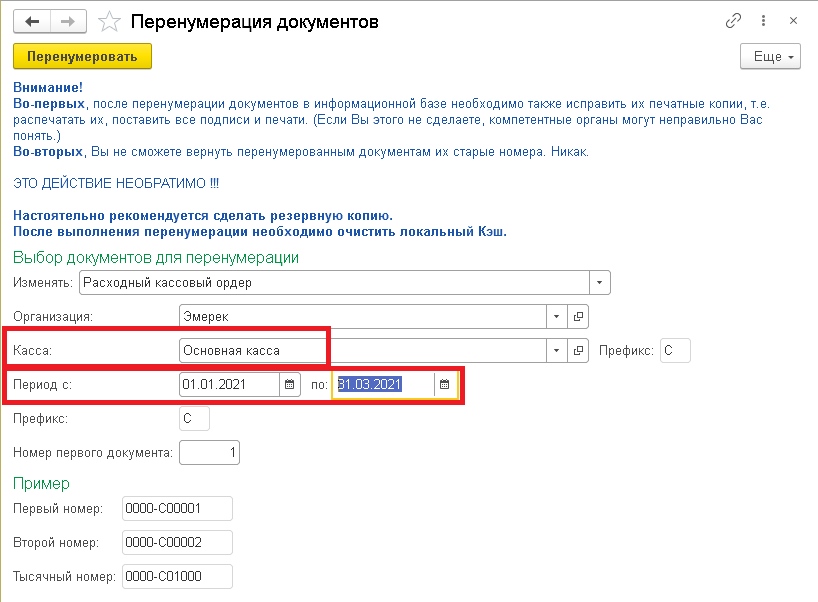Expand the Организация dropdown list
The height and width of the screenshot is (602, 818).
pyautogui.click(x=556, y=316)
